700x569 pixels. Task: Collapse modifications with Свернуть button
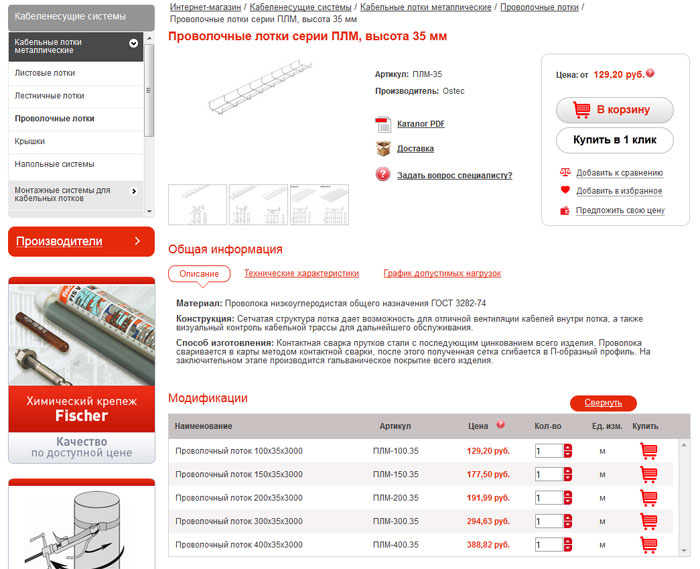(x=603, y=403)
